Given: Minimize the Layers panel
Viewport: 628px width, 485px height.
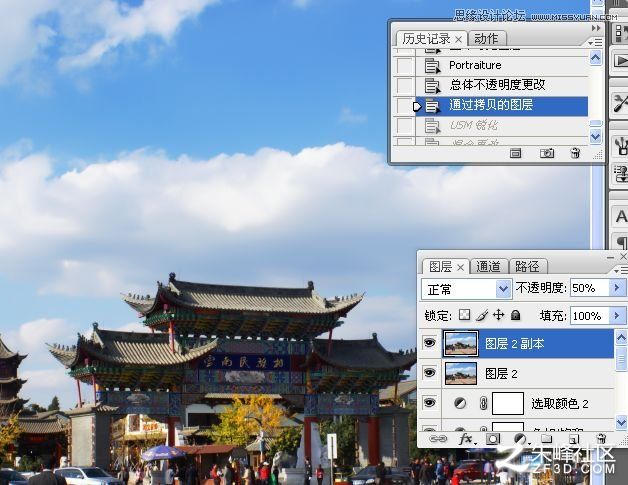Looking at the screenshot, I should [x=610, y=258].
